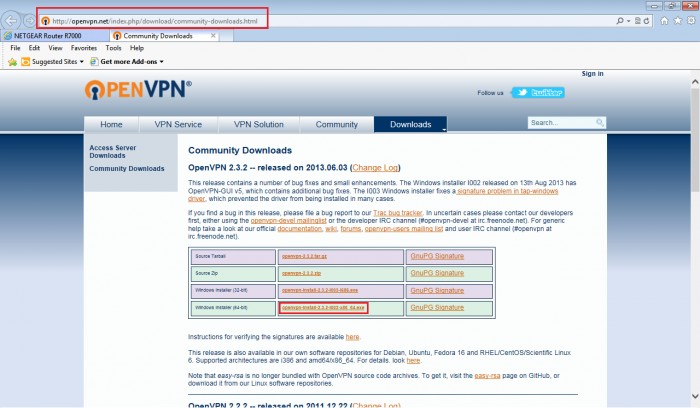Click the Suggested Sites icon in favorites bar
Screen dimensions: 700x408
25,62
